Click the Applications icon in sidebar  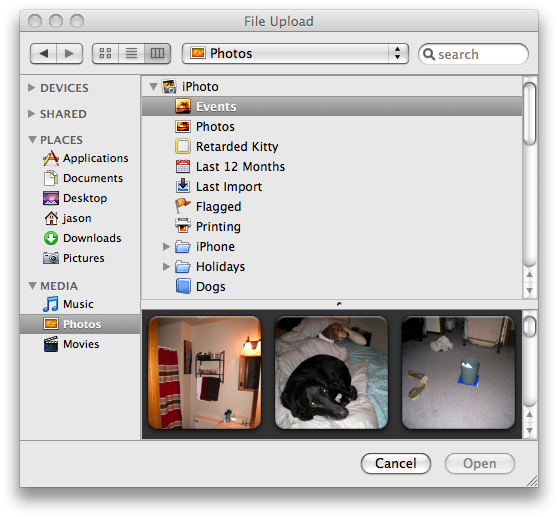(51, 158)
